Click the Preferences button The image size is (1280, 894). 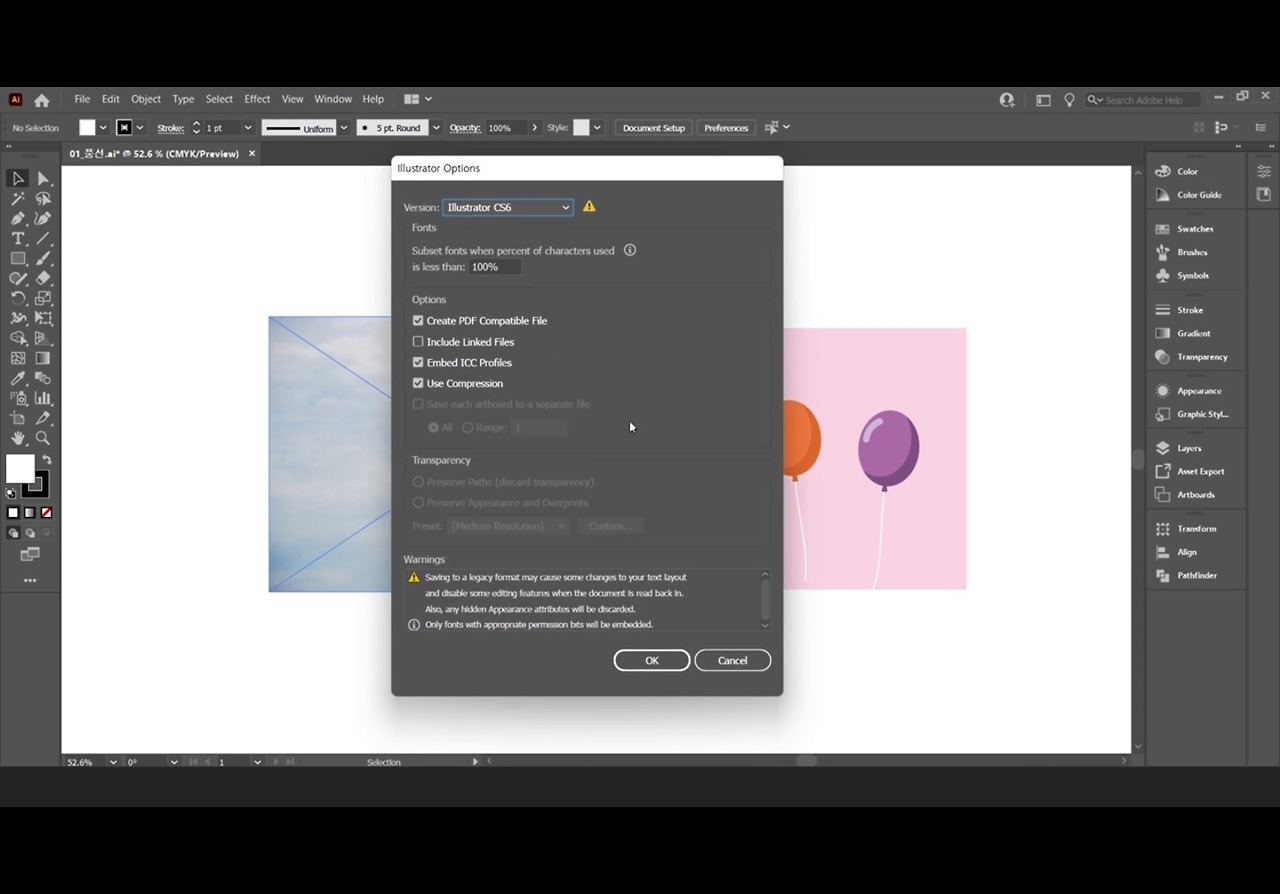tap(726, 128)
